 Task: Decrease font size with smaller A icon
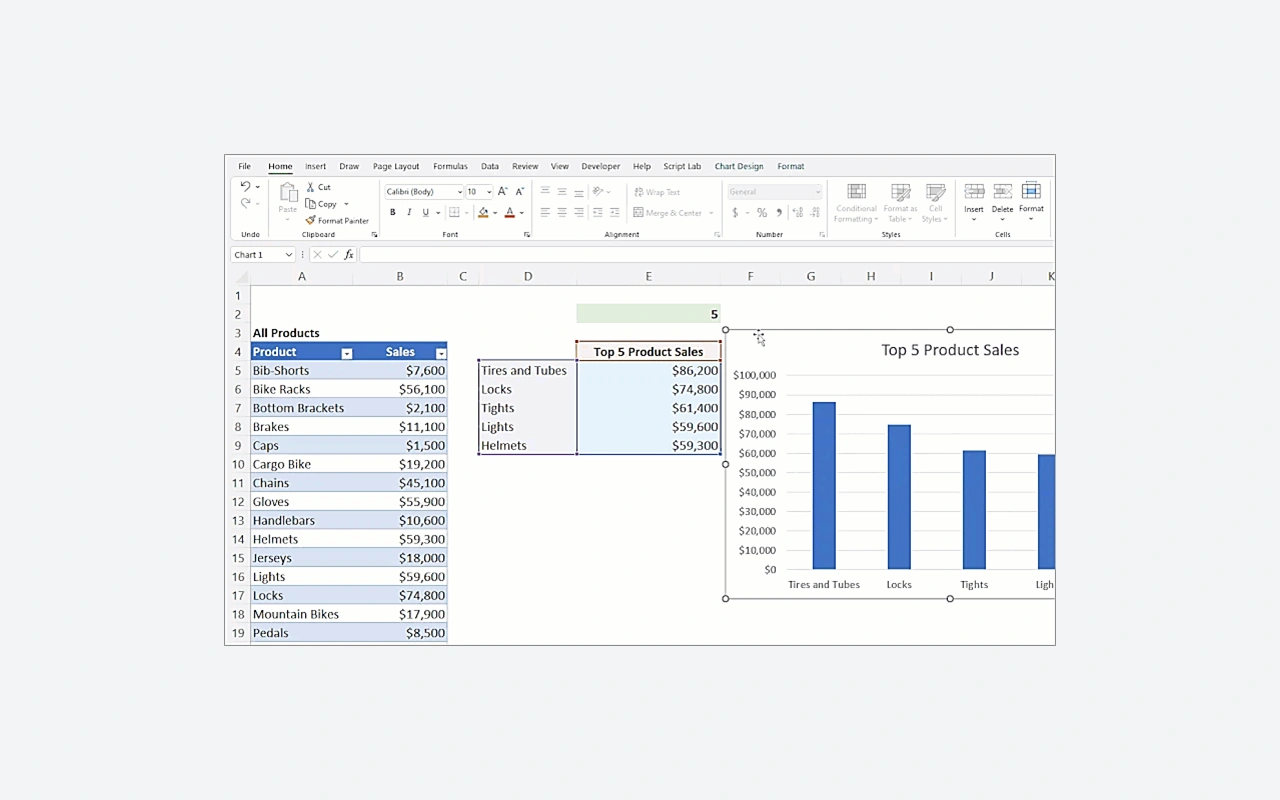pos(519,191)
